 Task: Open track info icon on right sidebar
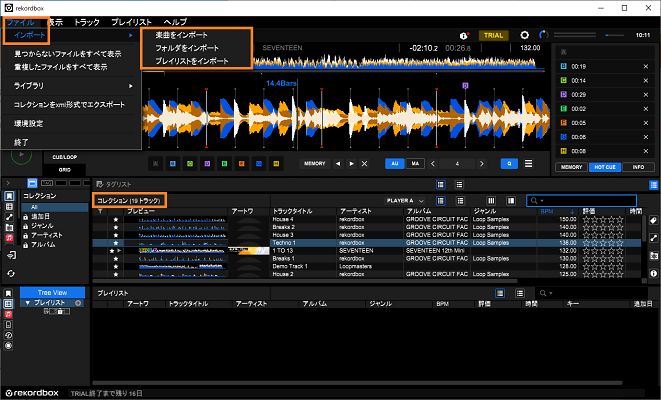coord(653,274)
